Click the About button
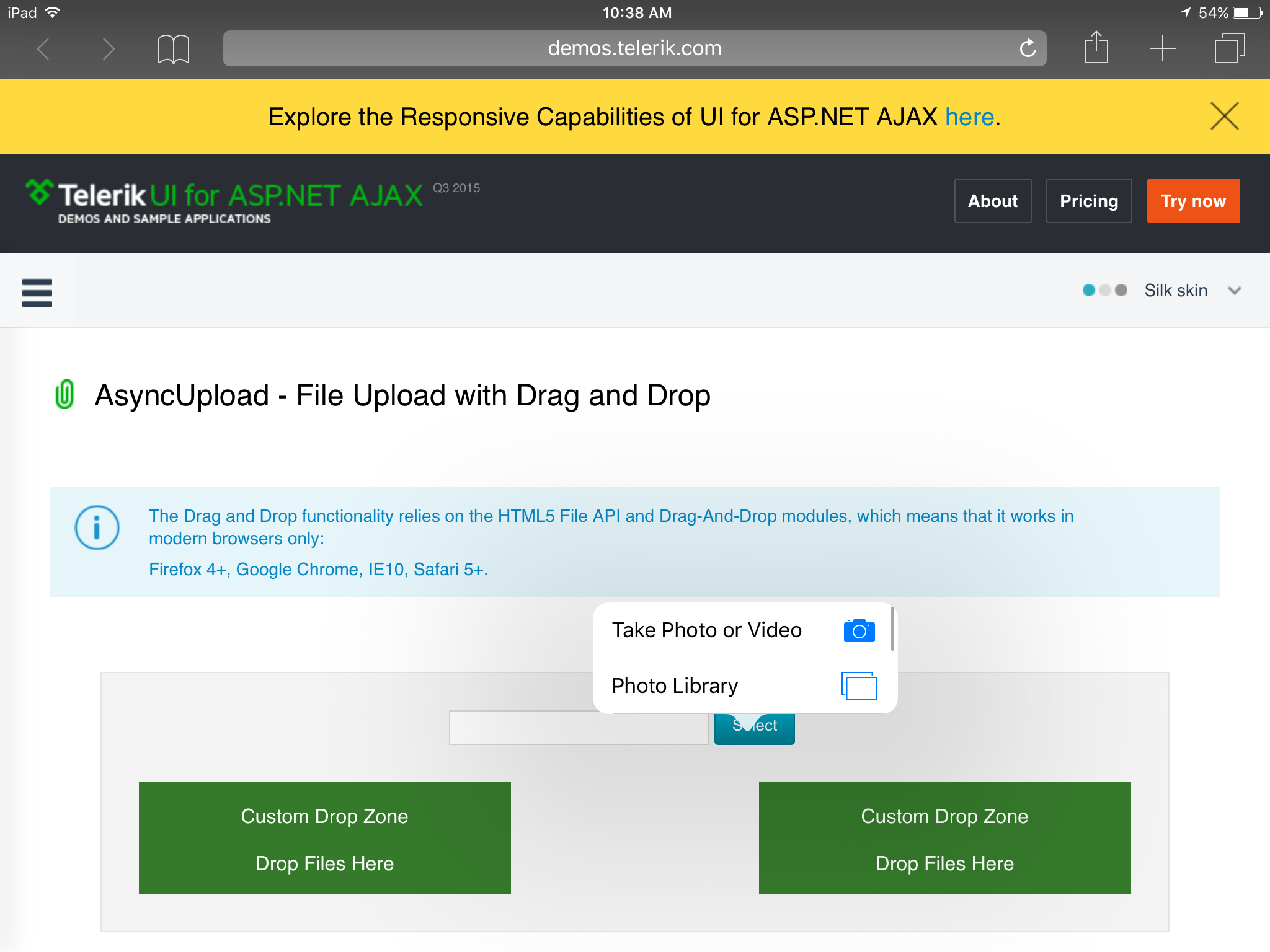Viewport: 1270px width, 952px height. [992, 201]
